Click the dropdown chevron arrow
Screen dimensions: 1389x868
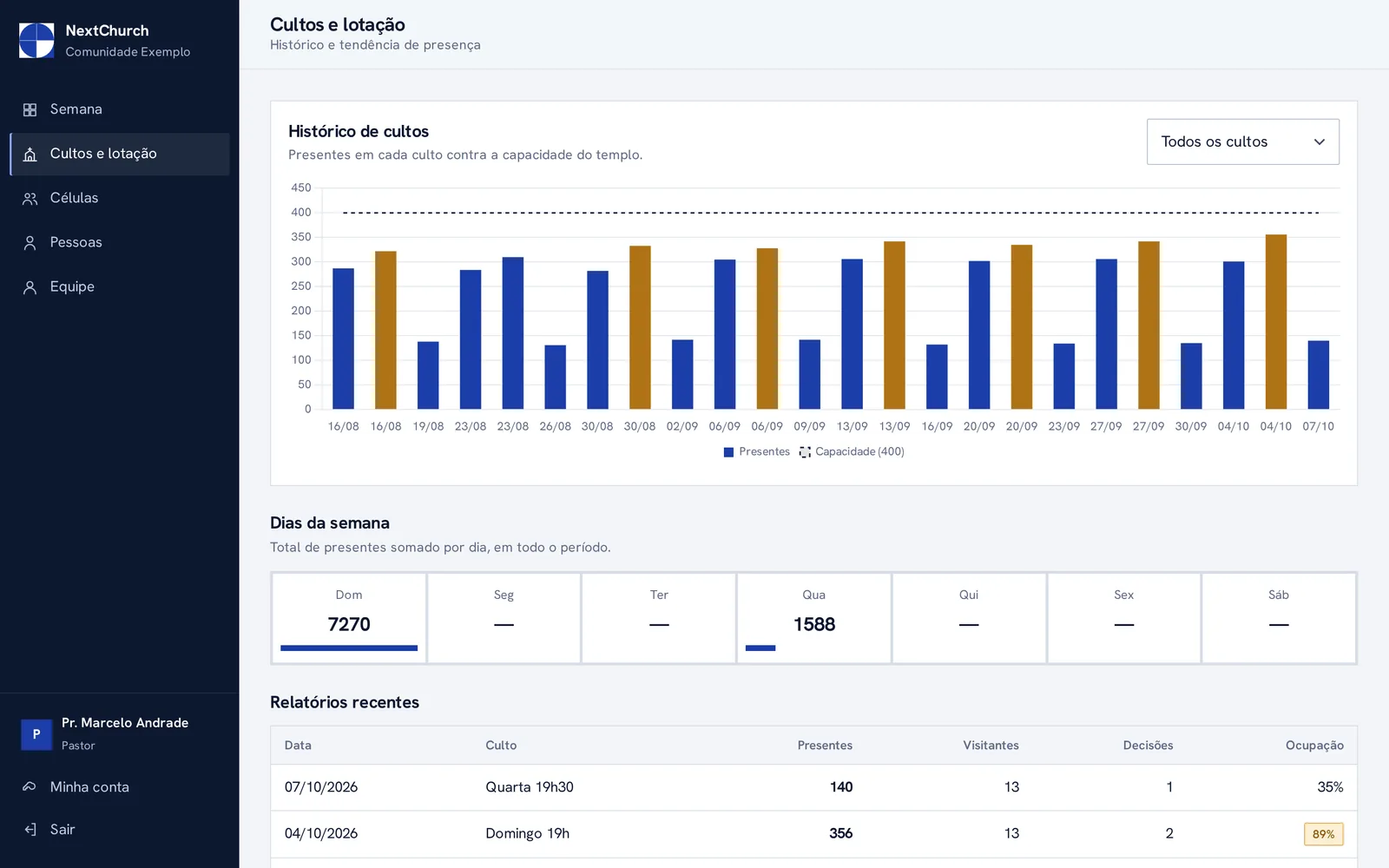[1319, 141]
